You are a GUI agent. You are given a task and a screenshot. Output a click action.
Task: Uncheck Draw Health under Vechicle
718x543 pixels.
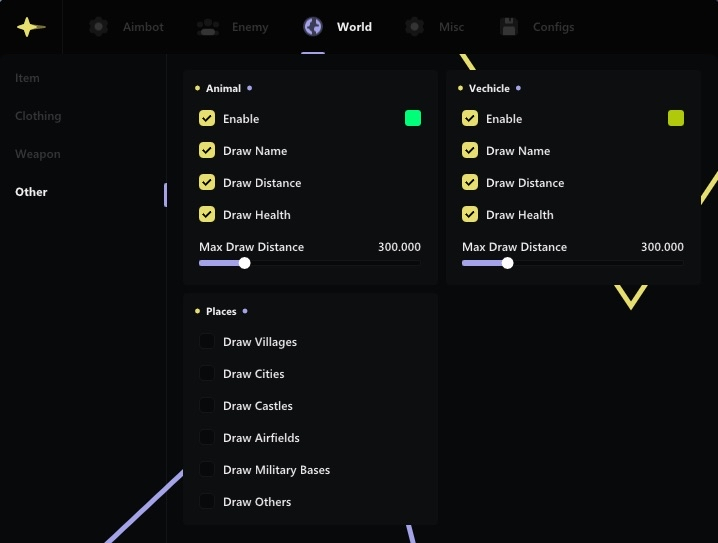pyautogui.click(x=470, y=215)
